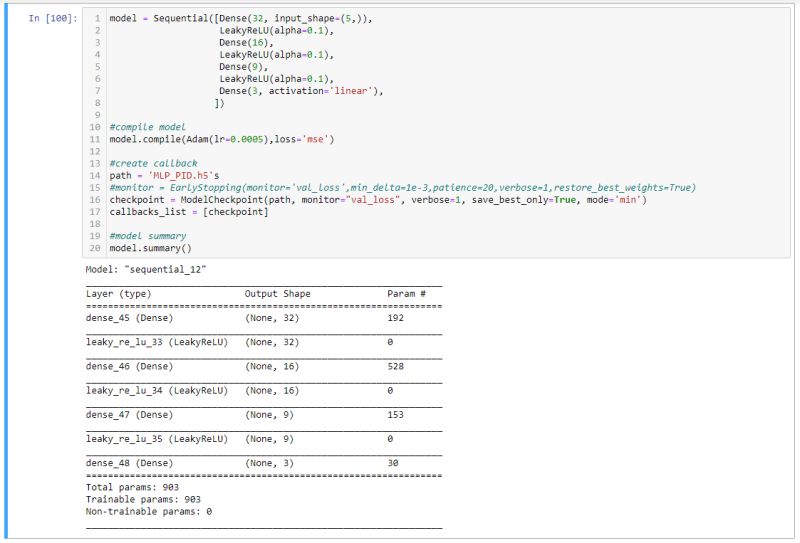Viewport: 800px width, 543px height.
Task: Click the callbacks_list = [checkpoint] line
Action: [189, 212]
